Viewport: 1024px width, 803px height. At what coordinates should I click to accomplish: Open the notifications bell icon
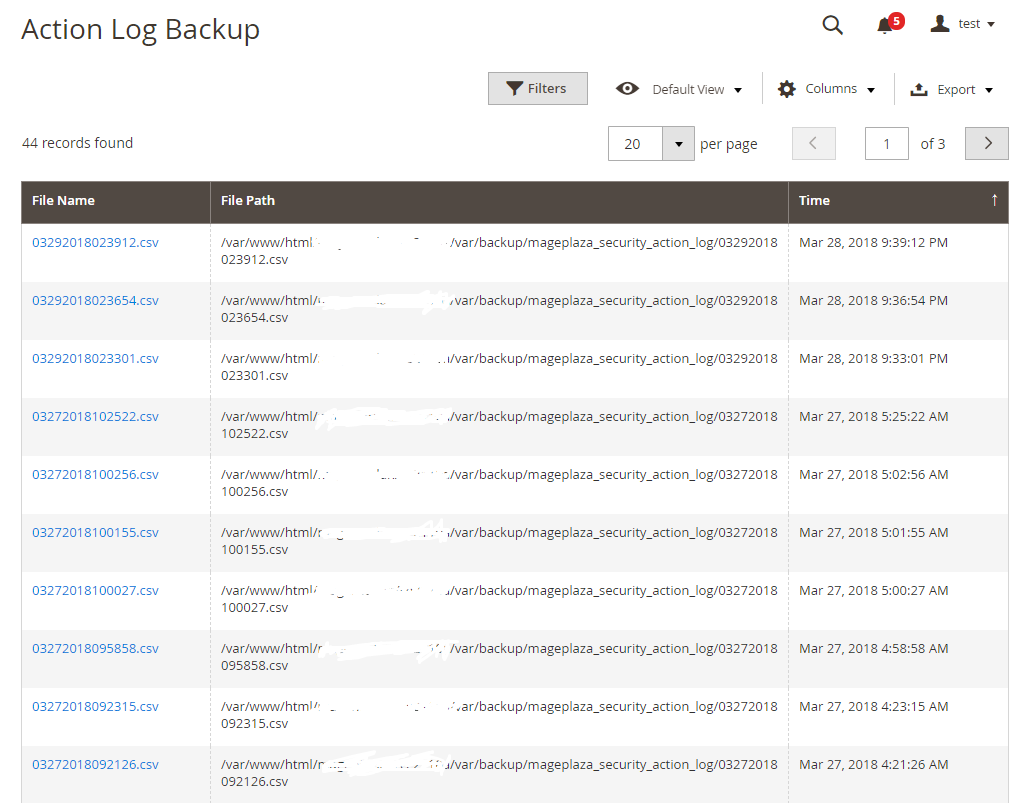click(x=885, y=26)
